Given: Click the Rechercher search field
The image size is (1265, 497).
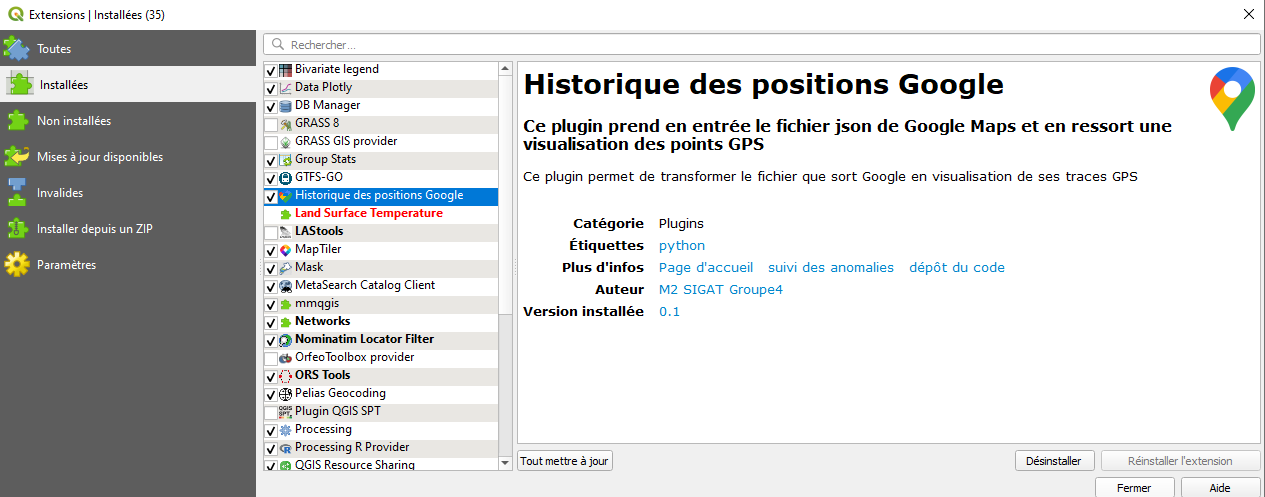Looking at the screenshot, I should point(762,45).
